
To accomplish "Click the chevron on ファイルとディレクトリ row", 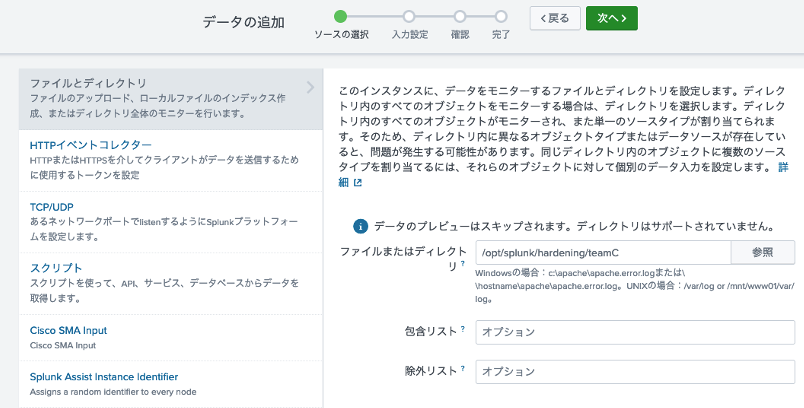I will [x=310, y=88].
